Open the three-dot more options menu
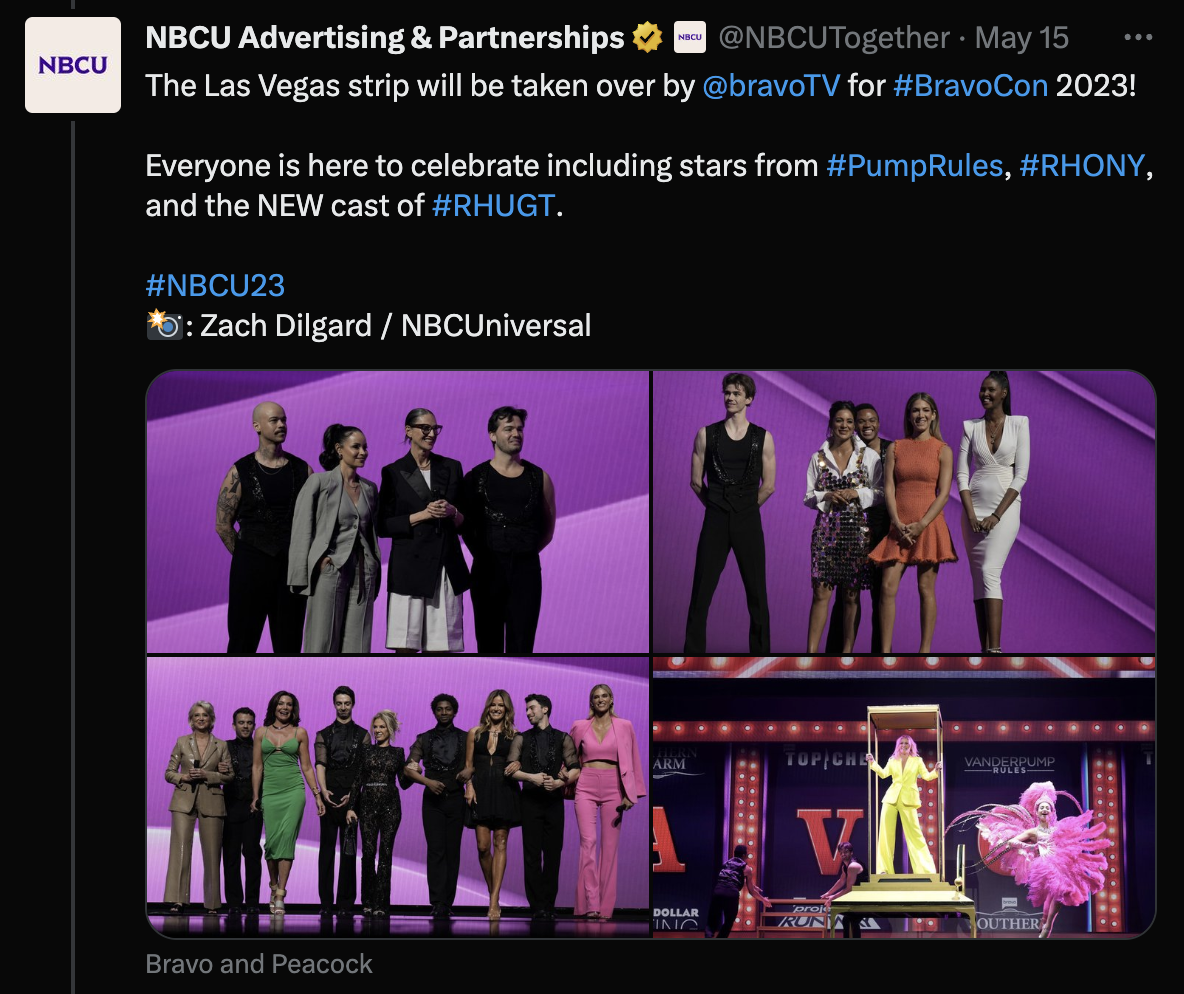 (x=1138, y=37)
